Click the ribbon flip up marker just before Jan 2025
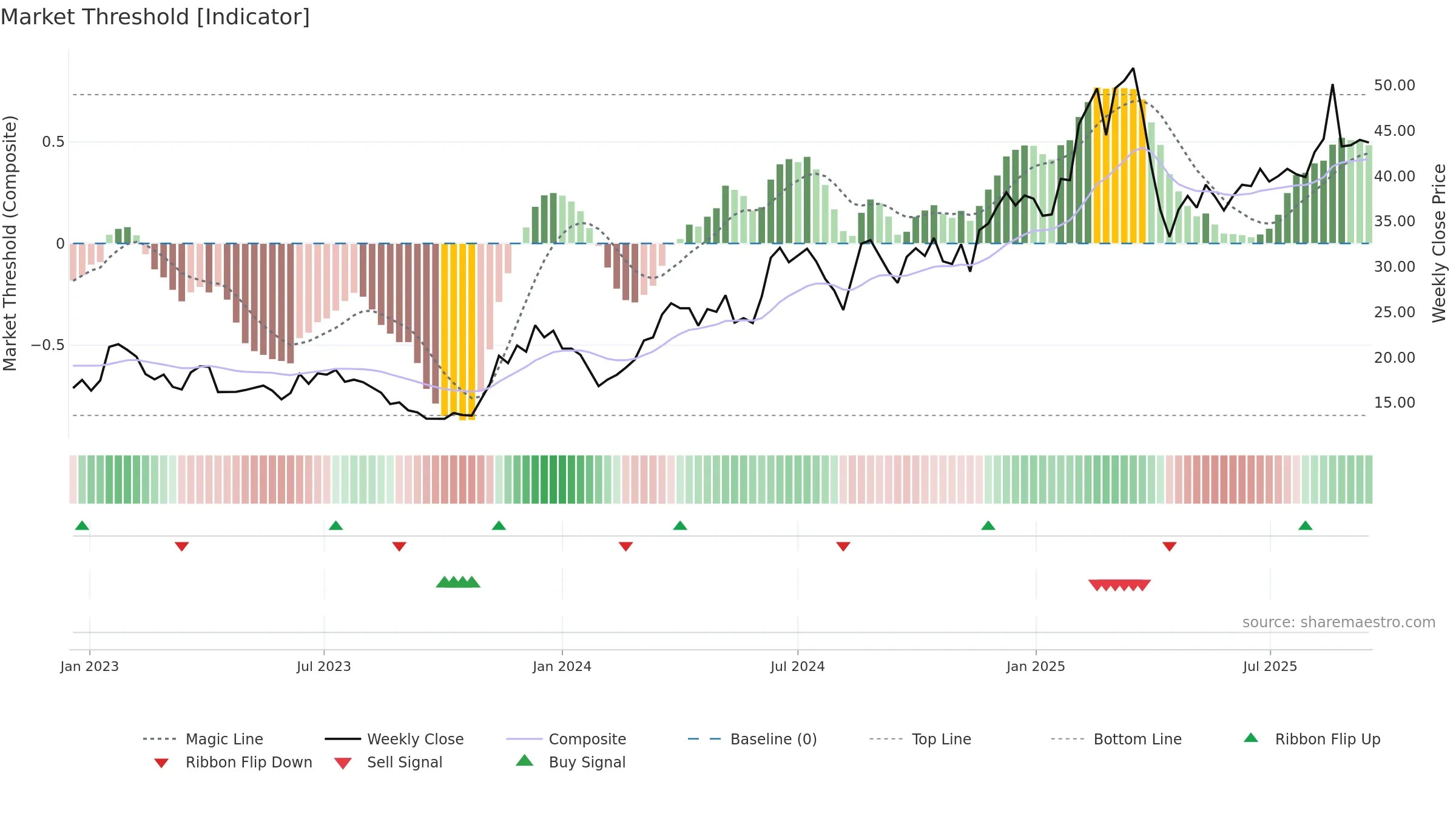This screenshot has height=819, width=1456. tap(988, 525)
